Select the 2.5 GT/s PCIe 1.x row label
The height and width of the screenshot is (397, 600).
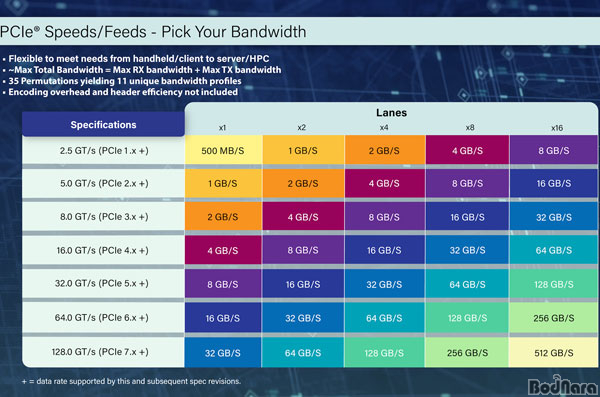point(104,150)
